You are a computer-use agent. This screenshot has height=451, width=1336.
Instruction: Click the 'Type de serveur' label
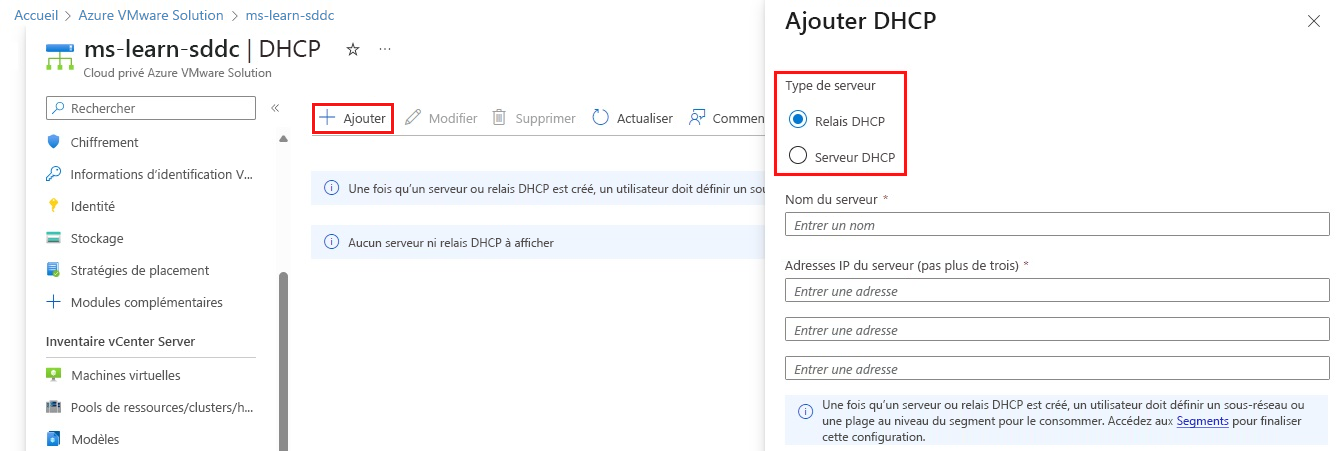click(x=830, y=86)
